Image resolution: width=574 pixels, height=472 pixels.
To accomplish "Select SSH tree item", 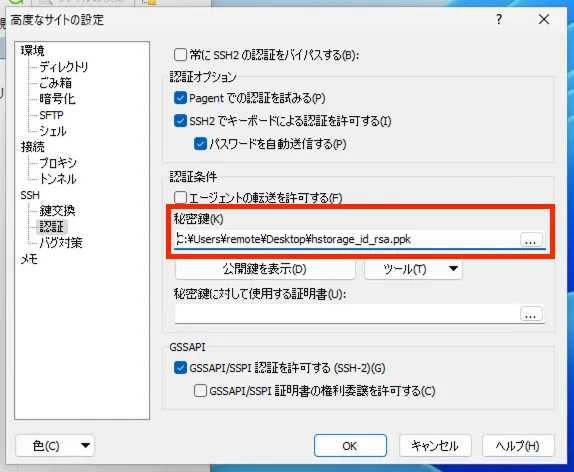I will (x=30, y=195).
